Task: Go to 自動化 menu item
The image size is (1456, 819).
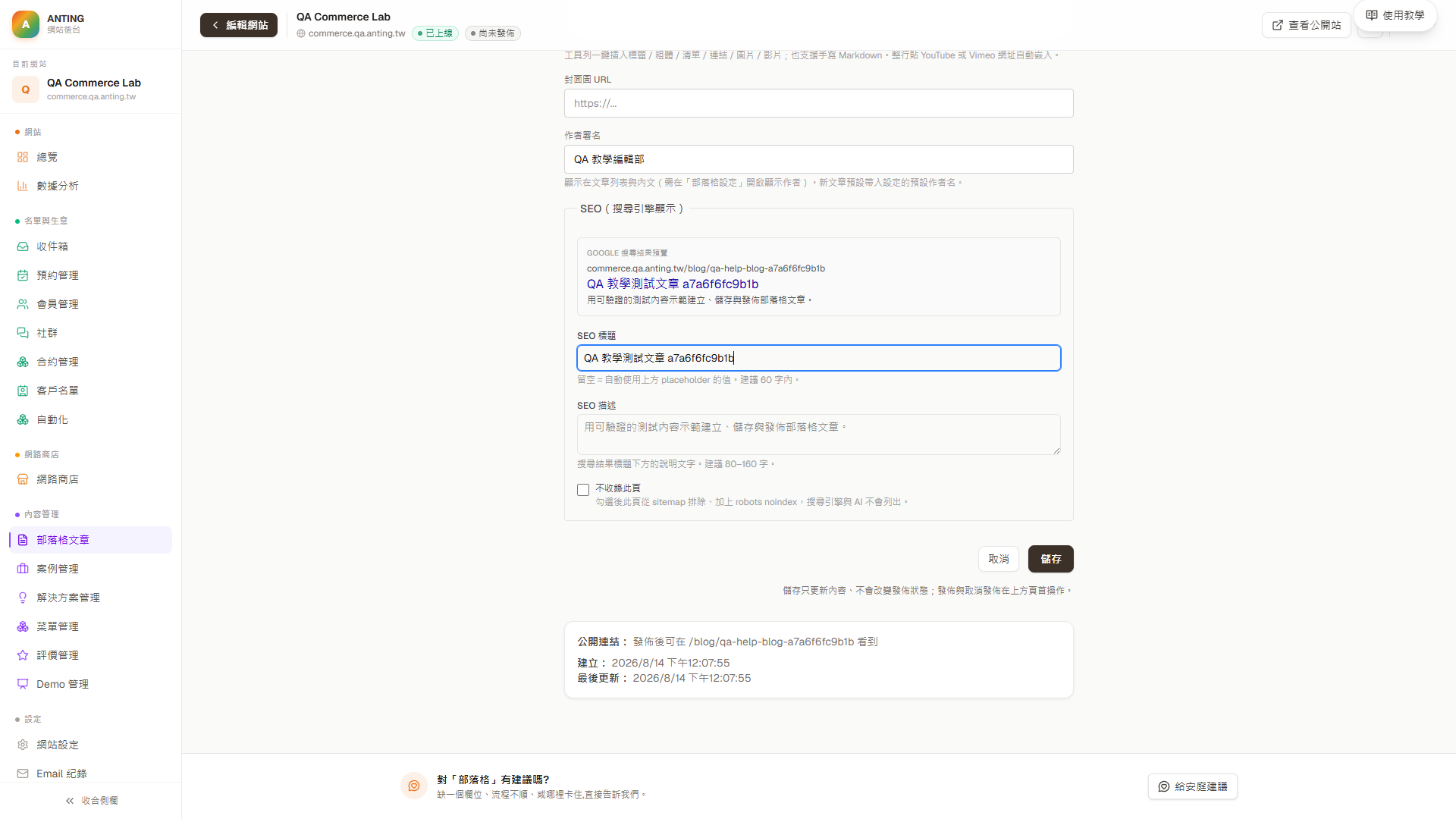Action: pyautogui.click(x=91, y=419)
